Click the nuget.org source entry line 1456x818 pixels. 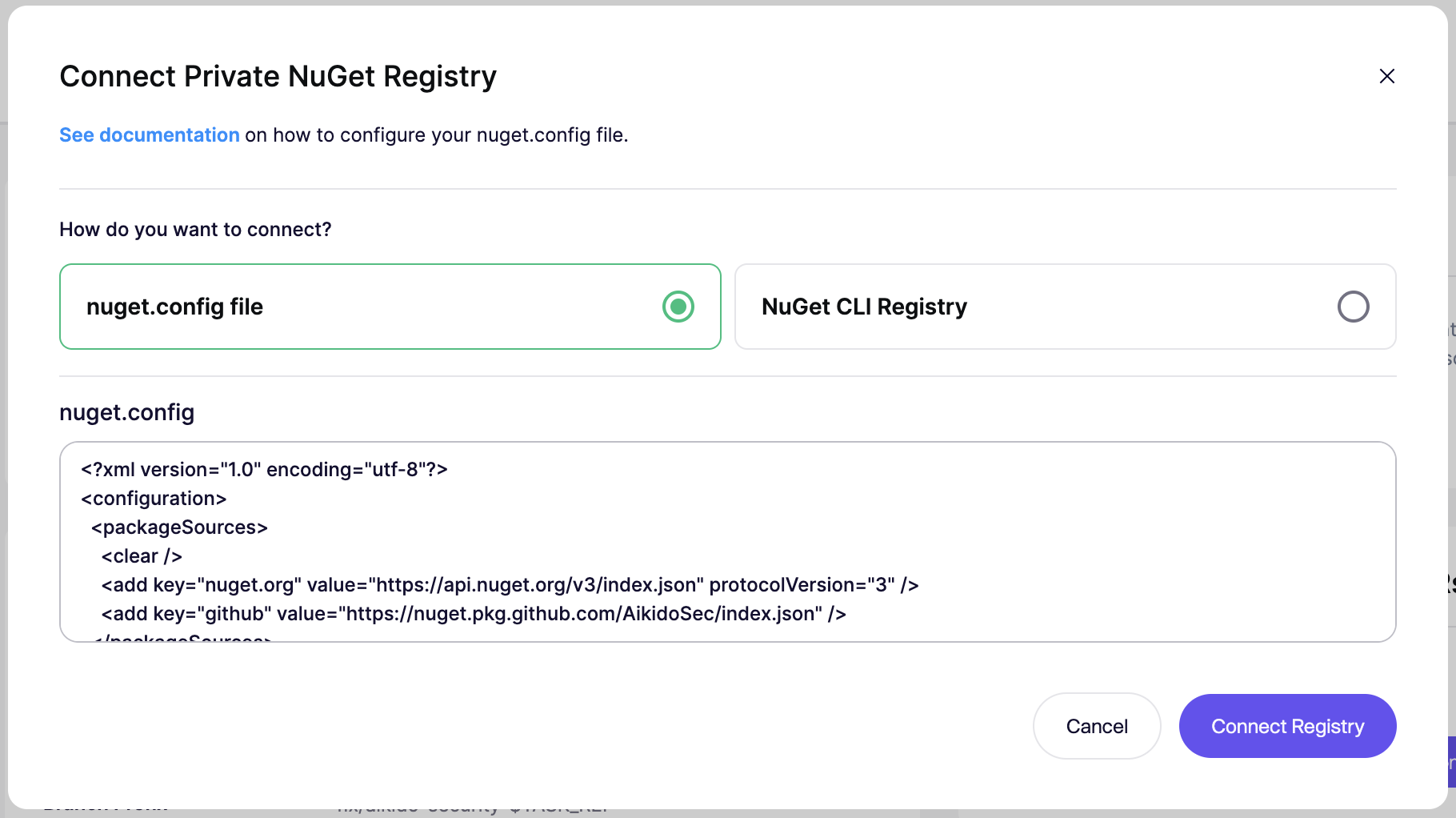510,585
